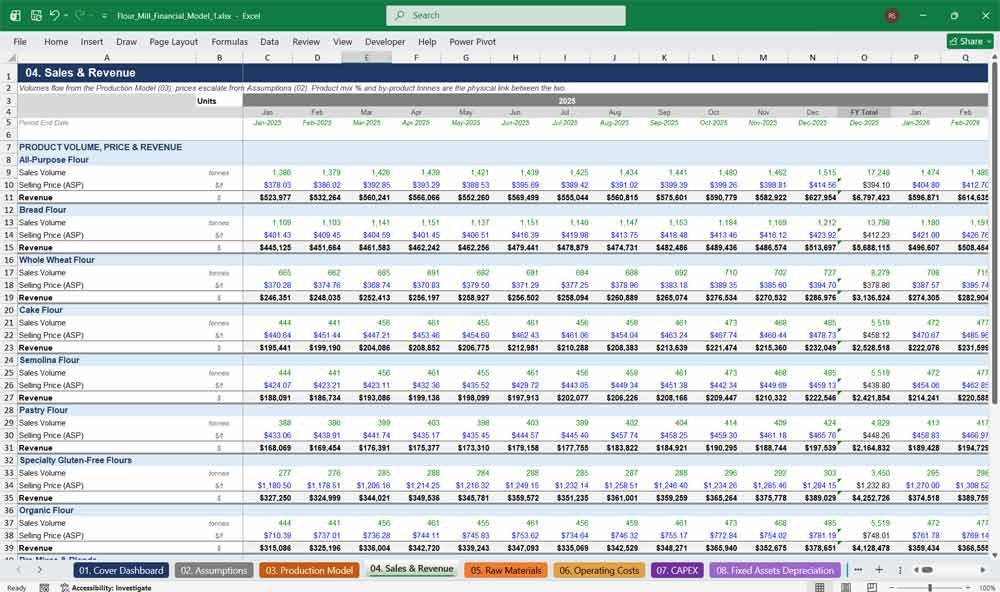This screenshot has width=1000, height=592.
Task: Open the Power Pivot tab
Action: tap(473, 41)
